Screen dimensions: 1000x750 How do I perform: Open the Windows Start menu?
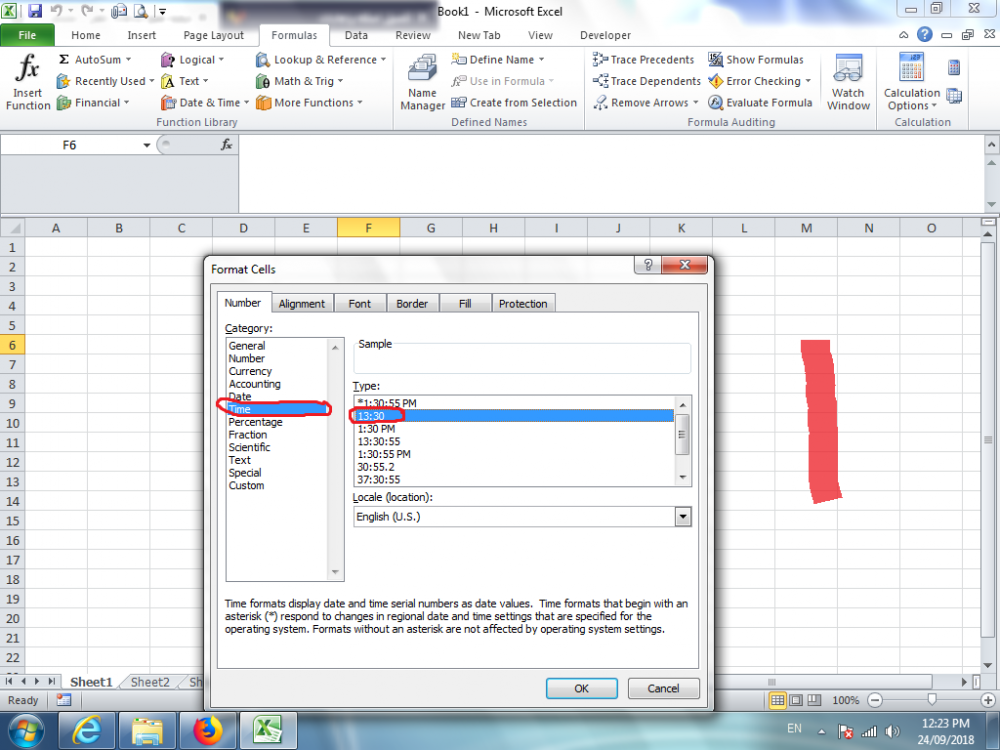tap(26, 730)
